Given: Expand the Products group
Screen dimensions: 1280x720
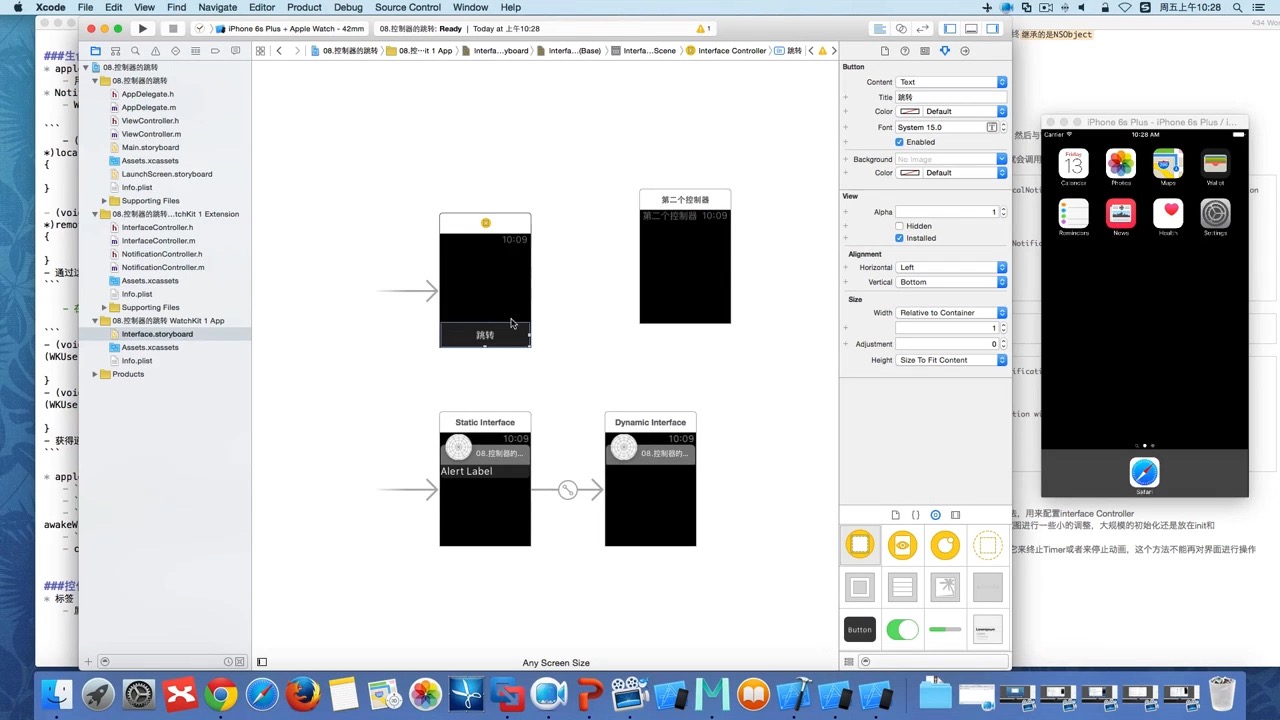Looking at the screenshot, I should [95, 374].
